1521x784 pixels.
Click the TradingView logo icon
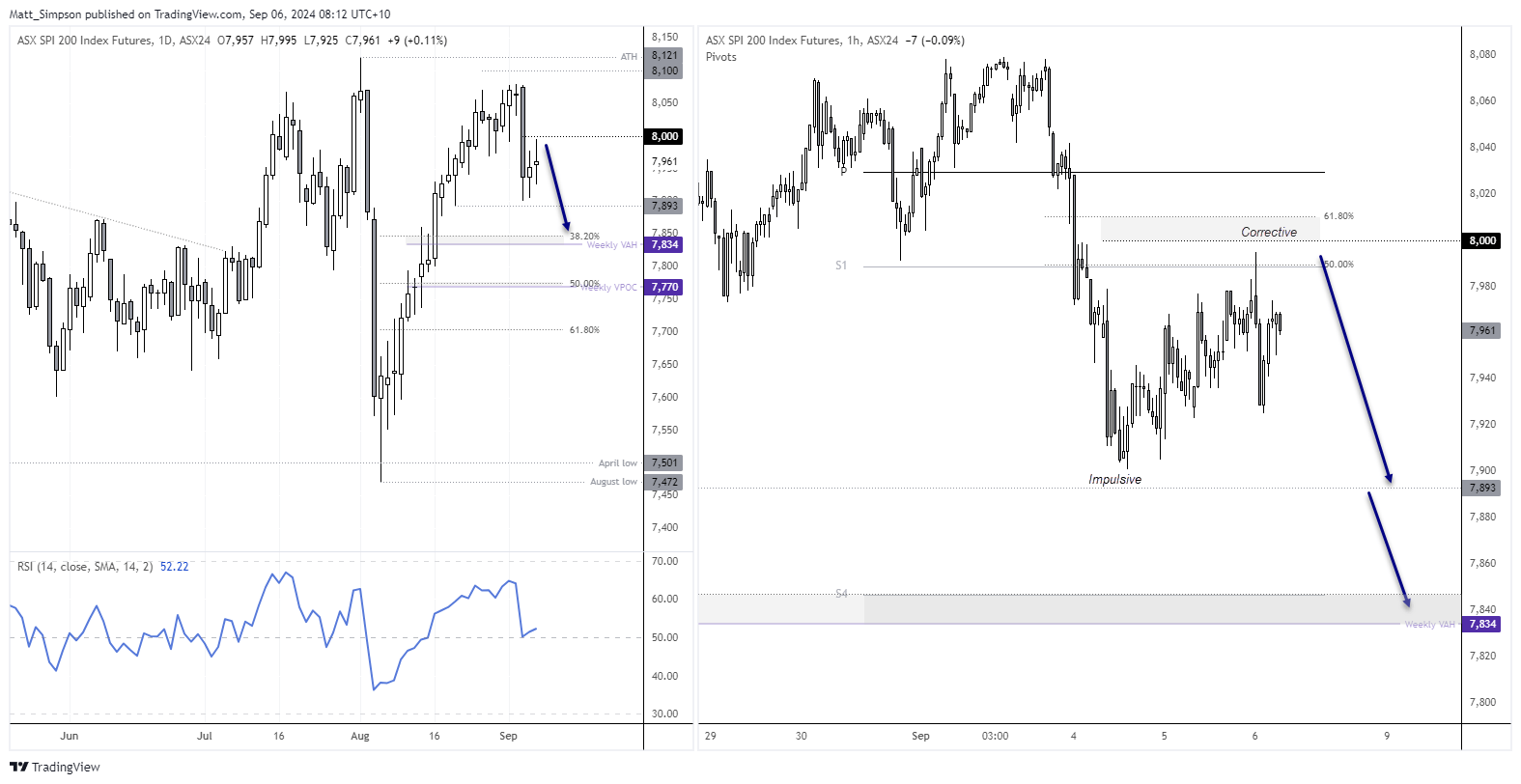(18, 768)
